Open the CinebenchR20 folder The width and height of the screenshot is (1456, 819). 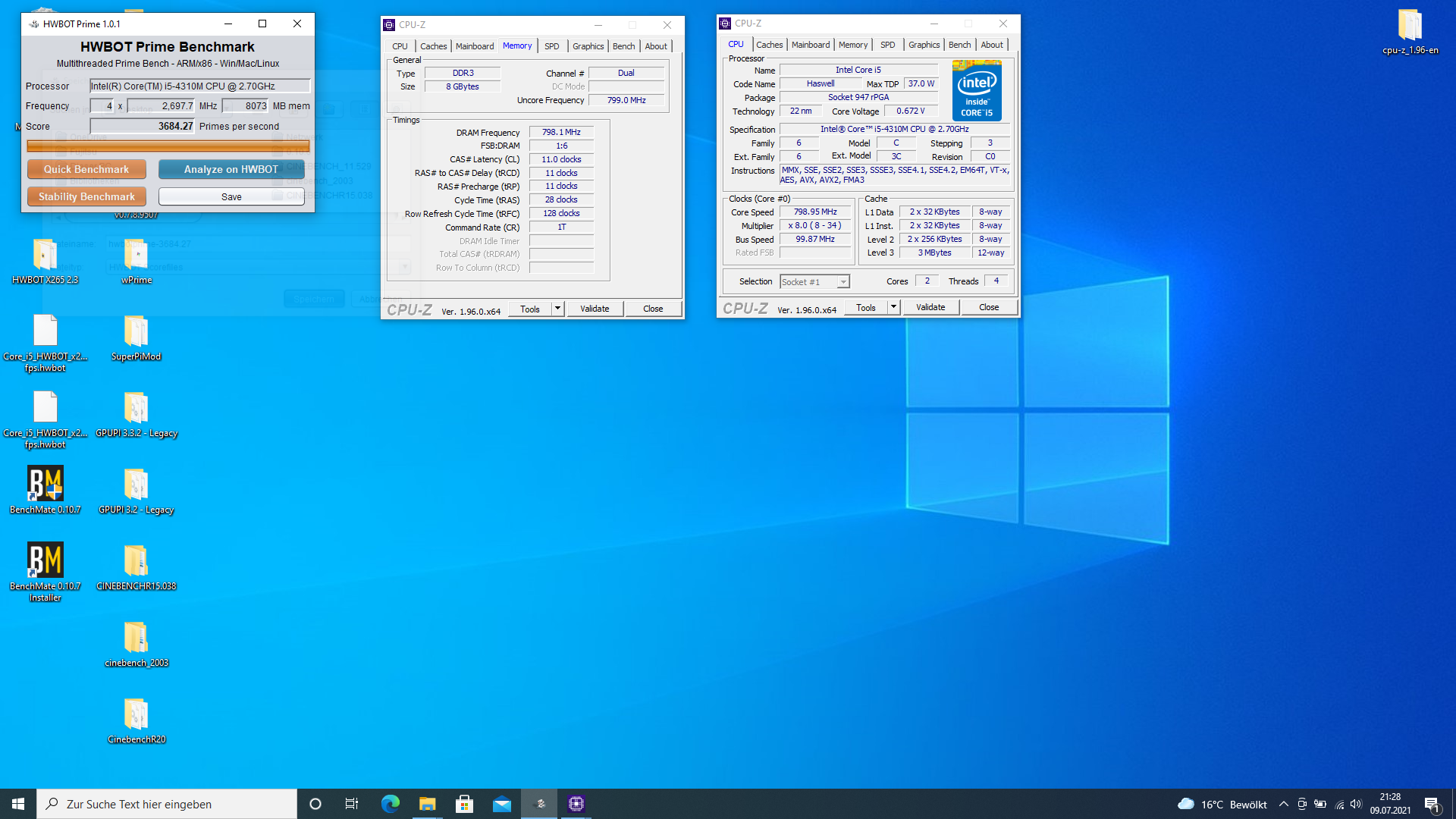(x=136, y=721)
